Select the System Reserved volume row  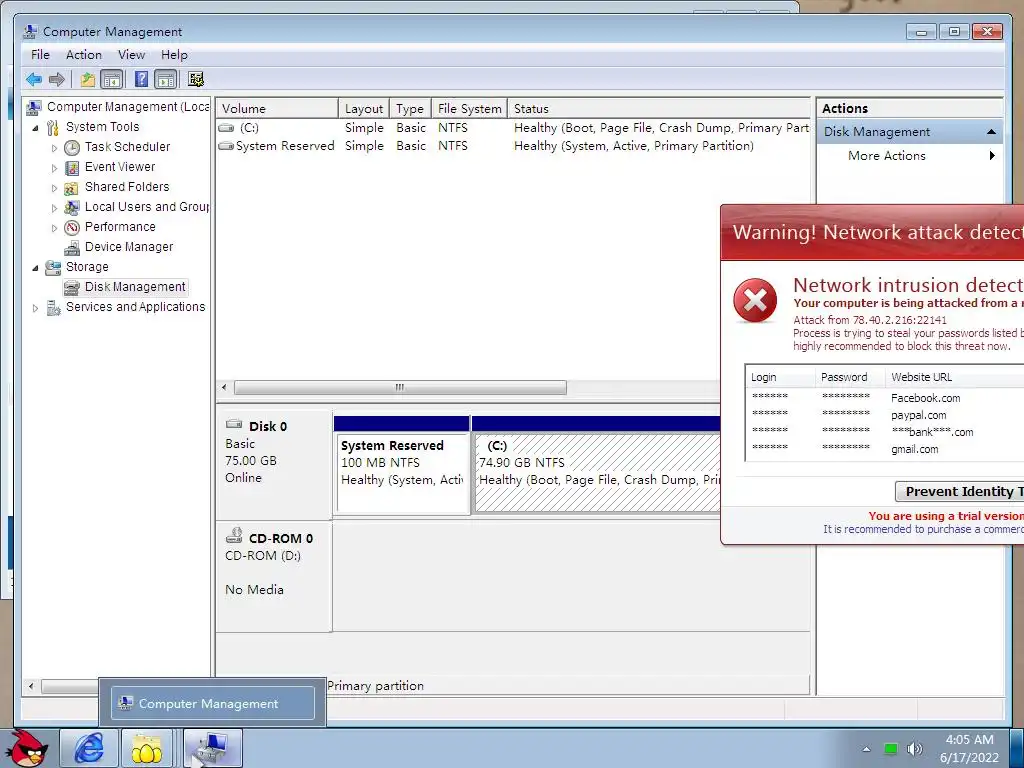point(513,146)
